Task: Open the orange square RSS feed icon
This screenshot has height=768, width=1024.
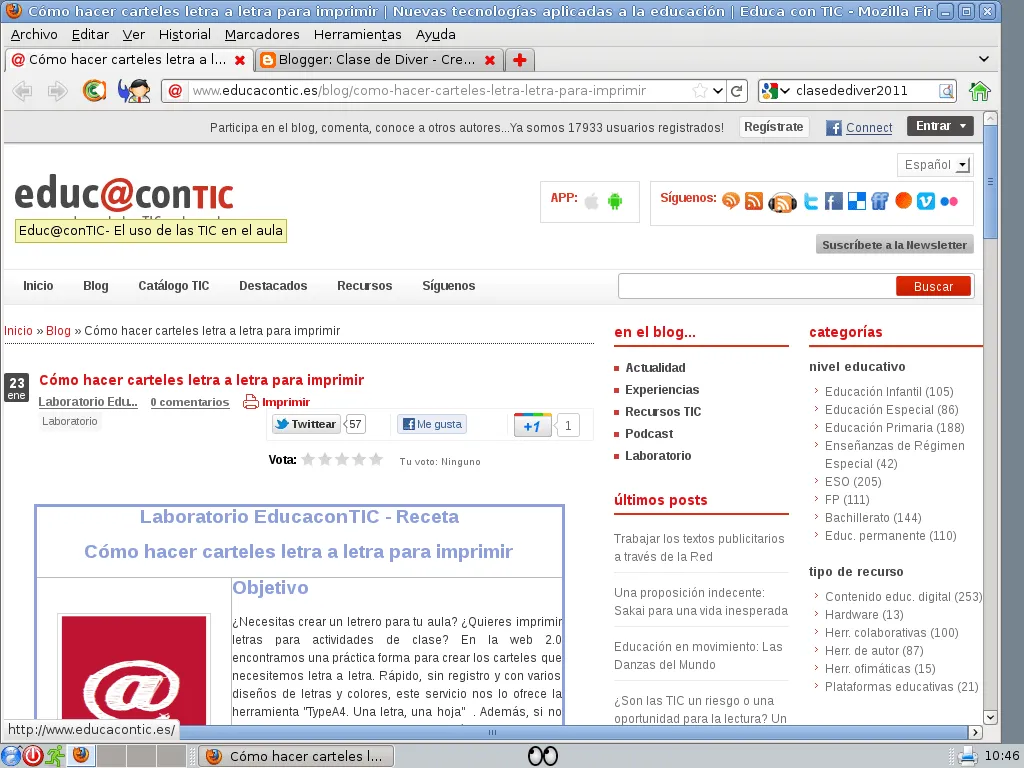Action: (x=754, y=201)
